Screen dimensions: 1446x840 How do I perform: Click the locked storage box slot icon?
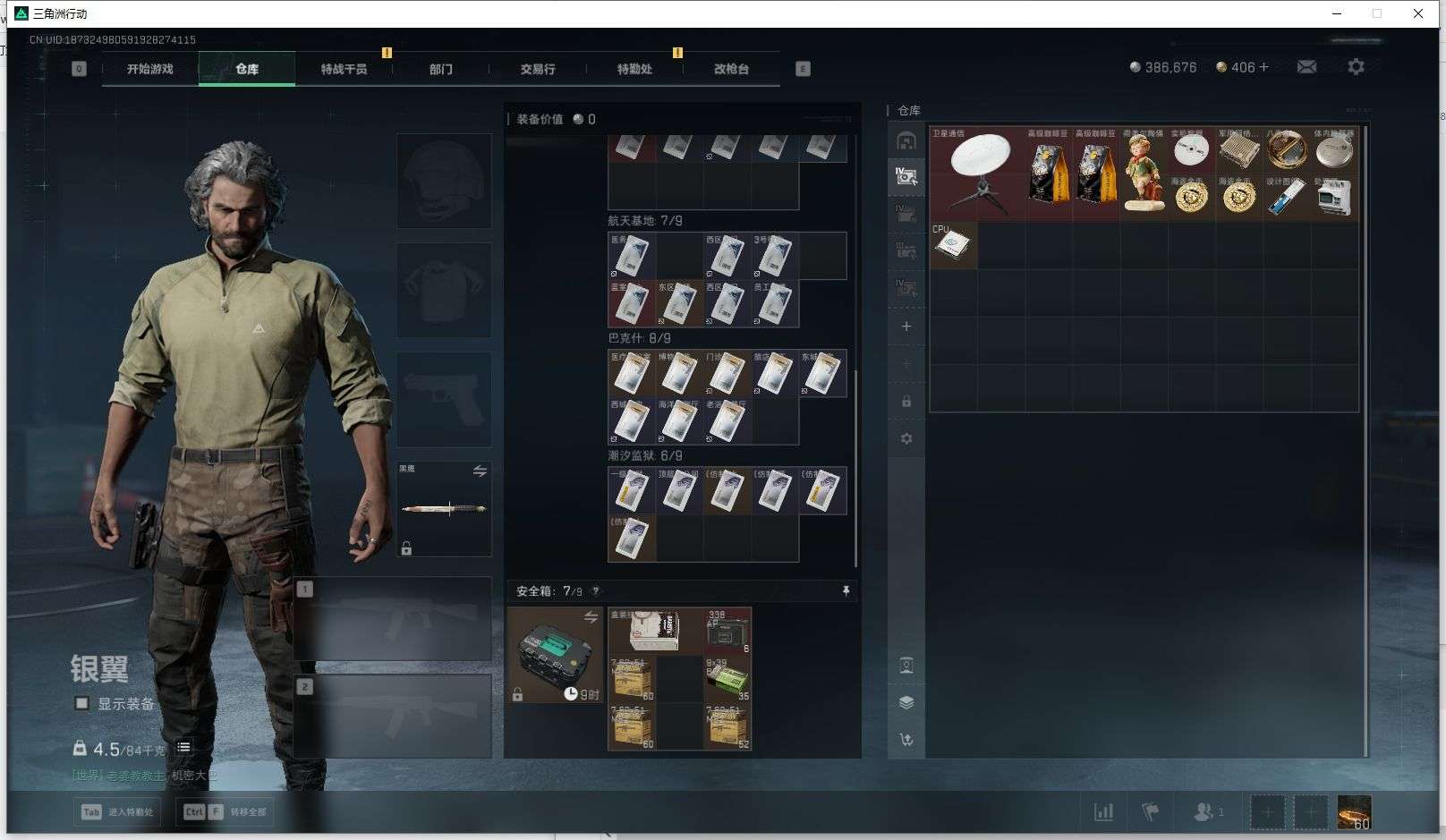906,402
